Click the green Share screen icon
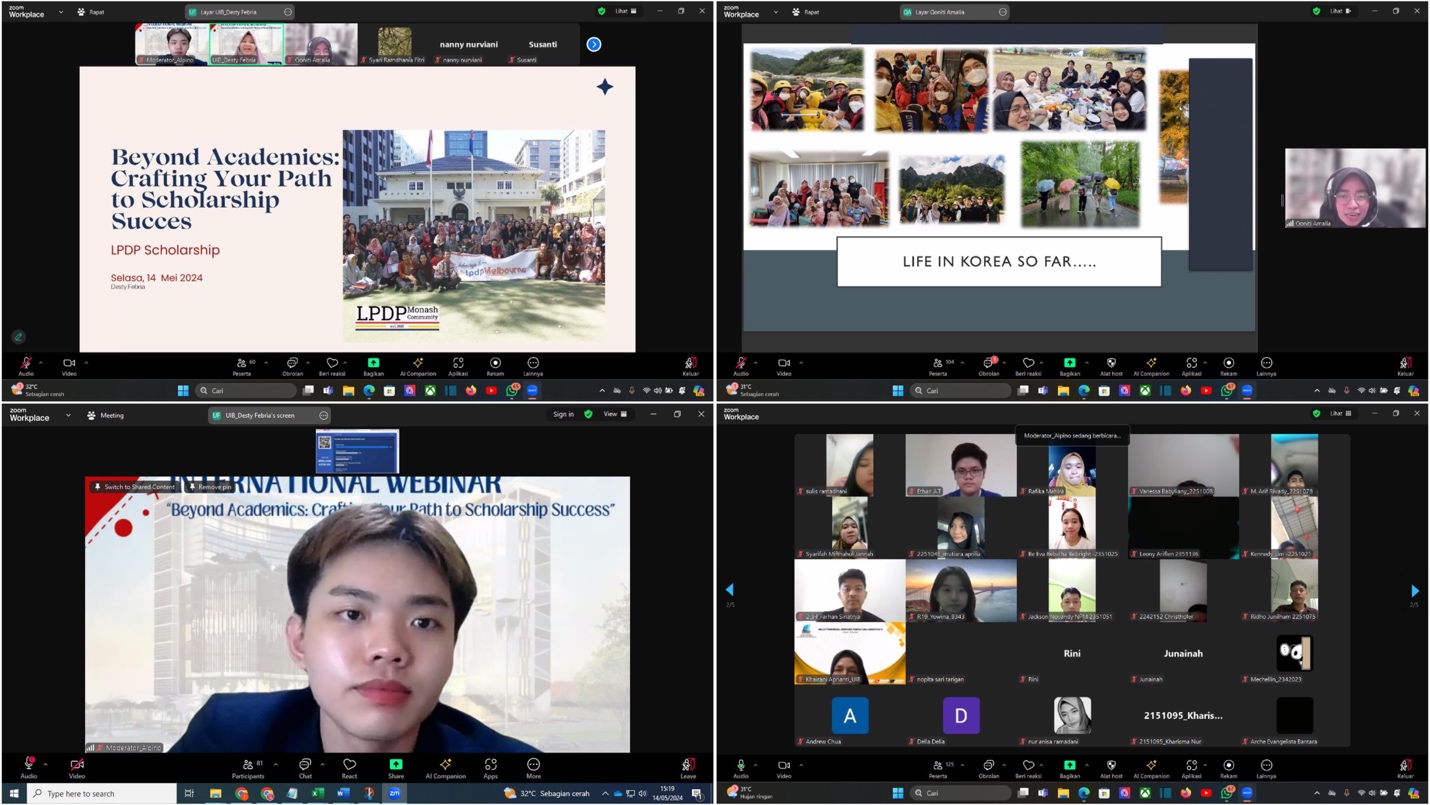The image size is (1430, 805). tap(396, 766)
